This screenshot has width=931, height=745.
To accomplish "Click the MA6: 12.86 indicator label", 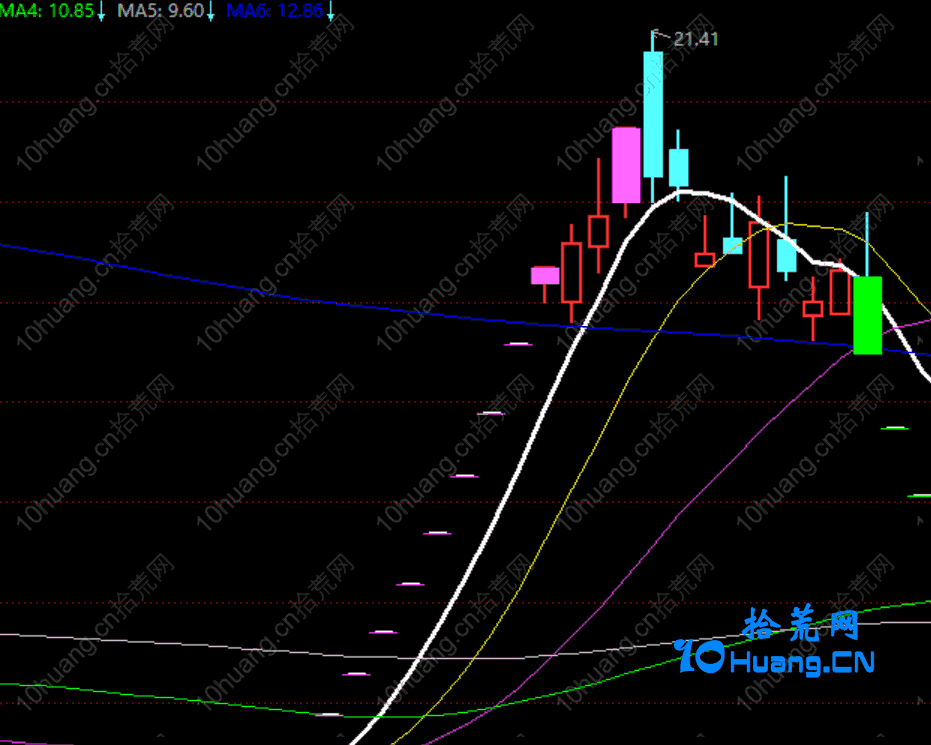I will 275,10.
